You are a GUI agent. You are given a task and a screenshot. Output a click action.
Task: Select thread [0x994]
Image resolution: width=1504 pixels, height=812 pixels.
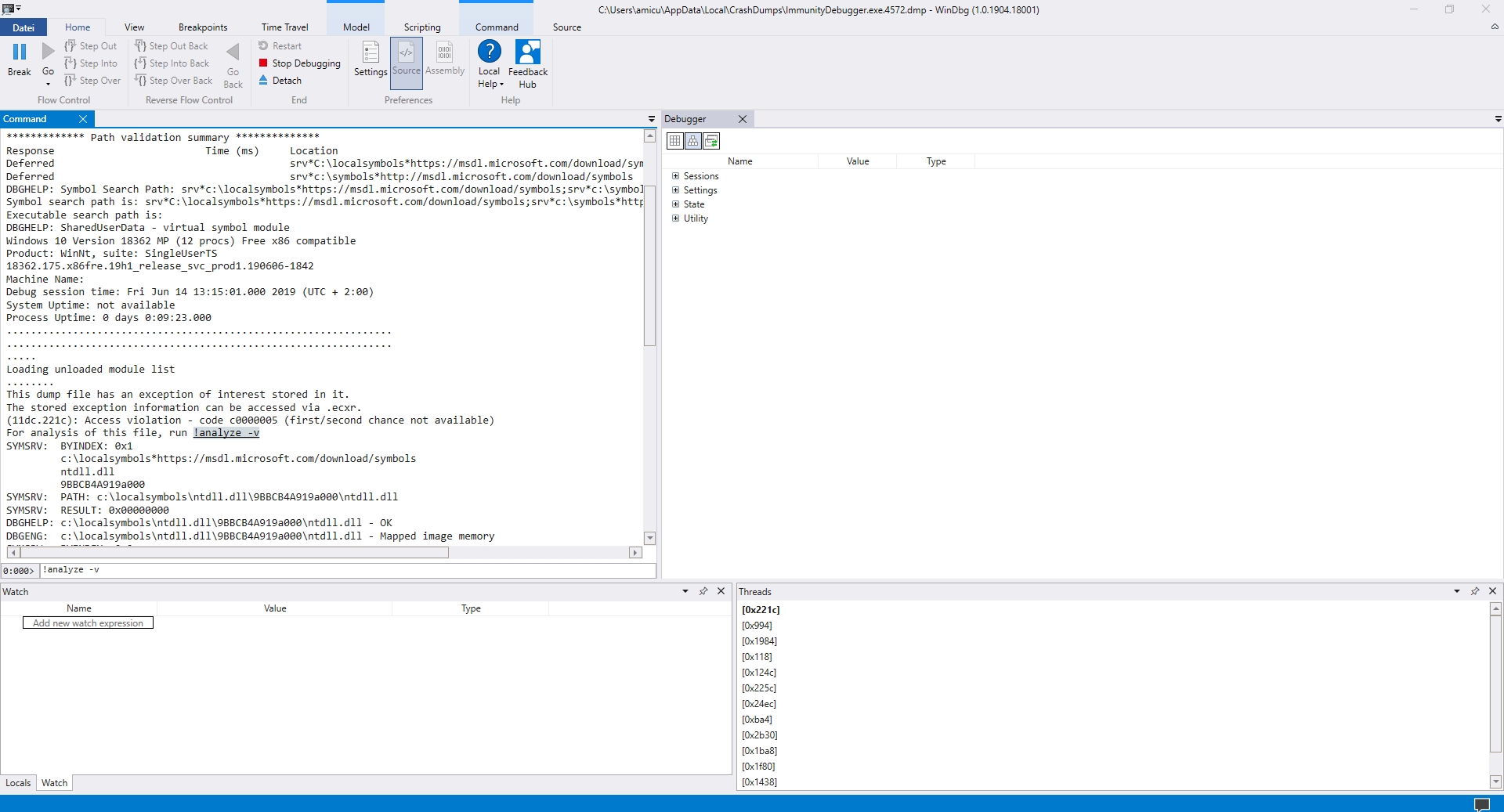click(757, 626)
